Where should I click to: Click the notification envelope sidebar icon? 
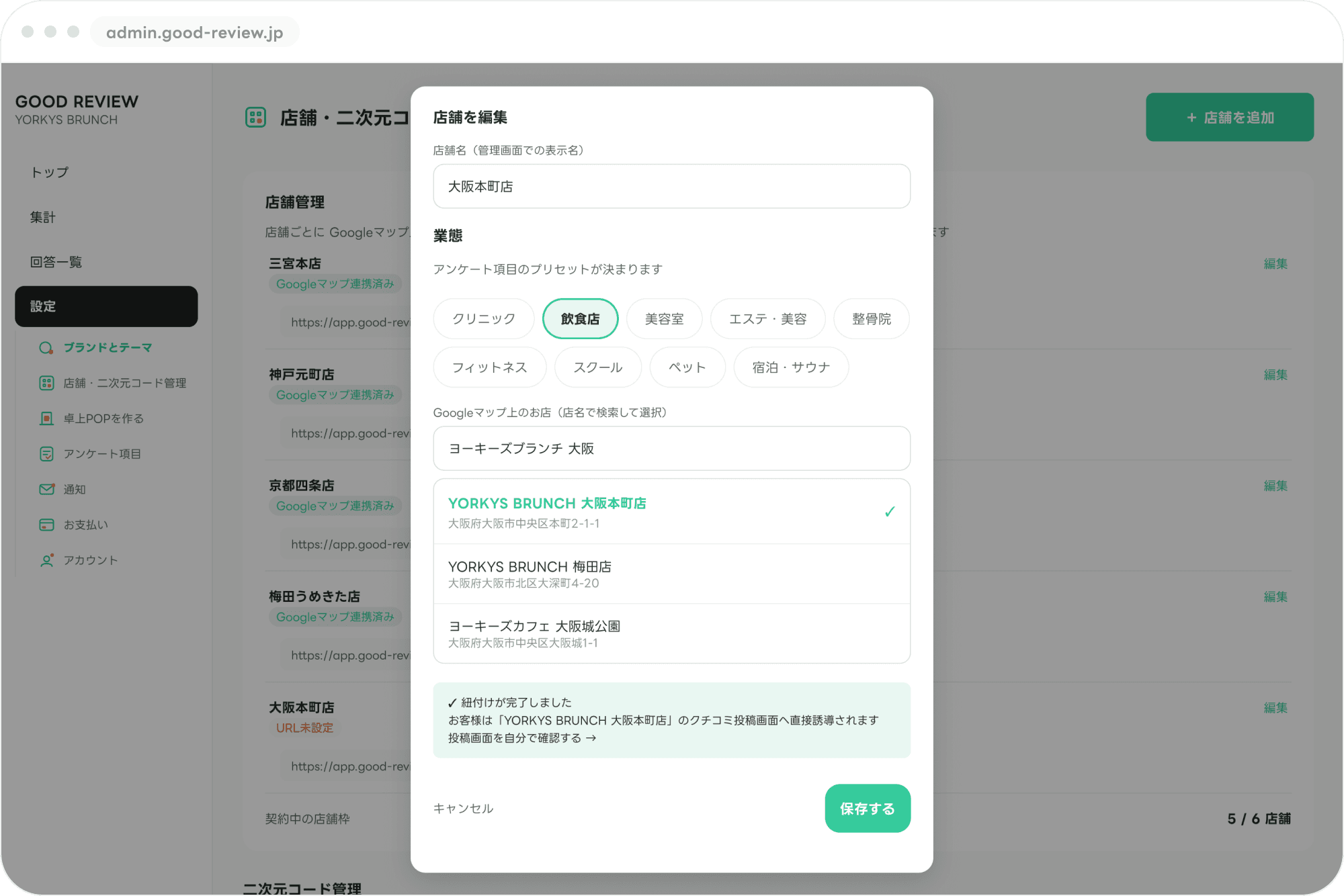[x=46, y=490]
